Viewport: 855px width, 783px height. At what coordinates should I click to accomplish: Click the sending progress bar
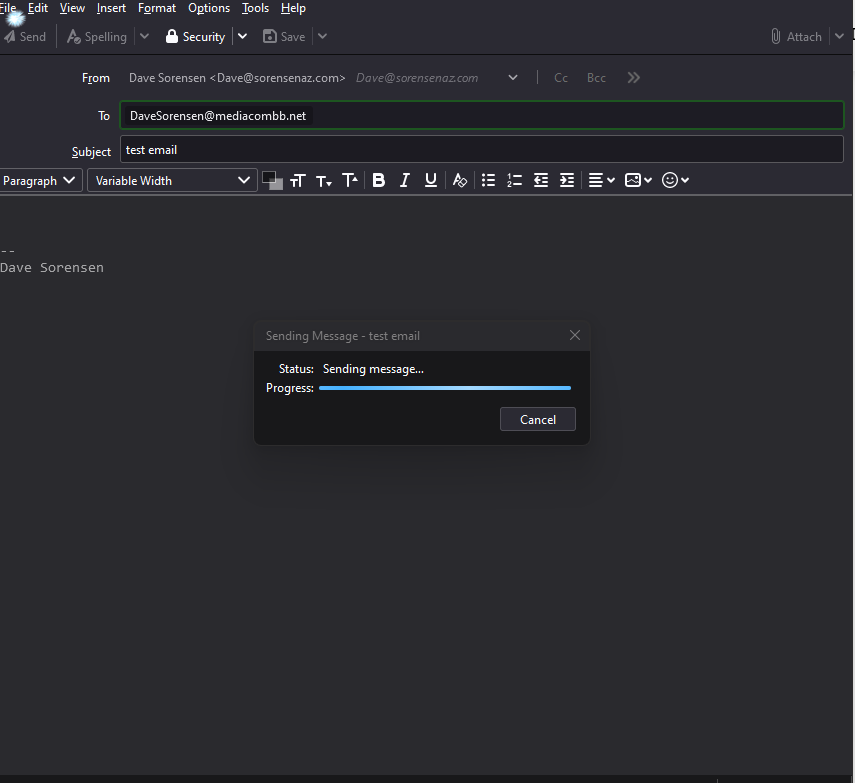(x=445, y=388)
